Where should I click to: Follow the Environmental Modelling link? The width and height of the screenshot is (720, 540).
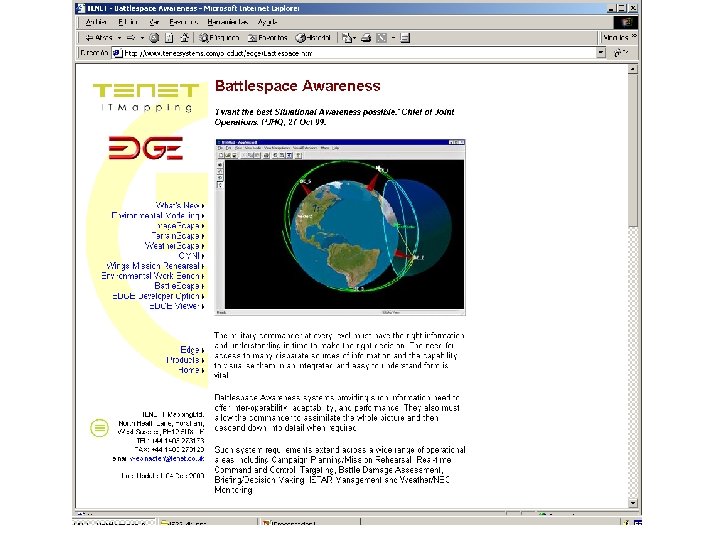point(158,215)
